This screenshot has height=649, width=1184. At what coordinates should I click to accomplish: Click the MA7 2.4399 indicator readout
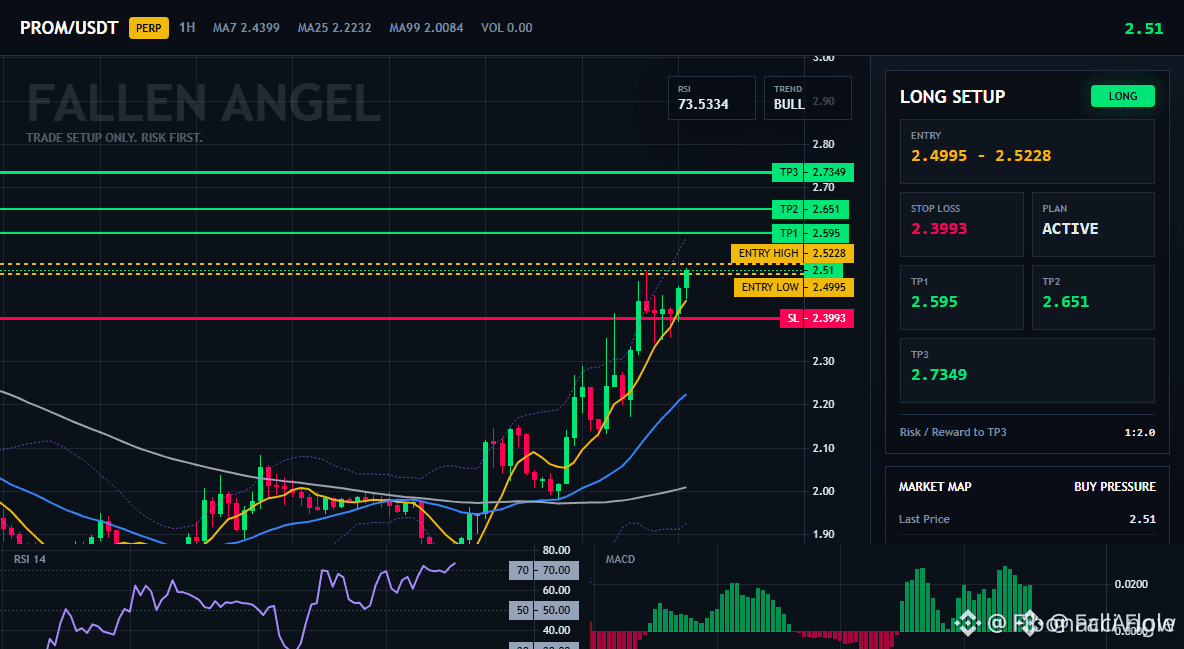point(246,27)
